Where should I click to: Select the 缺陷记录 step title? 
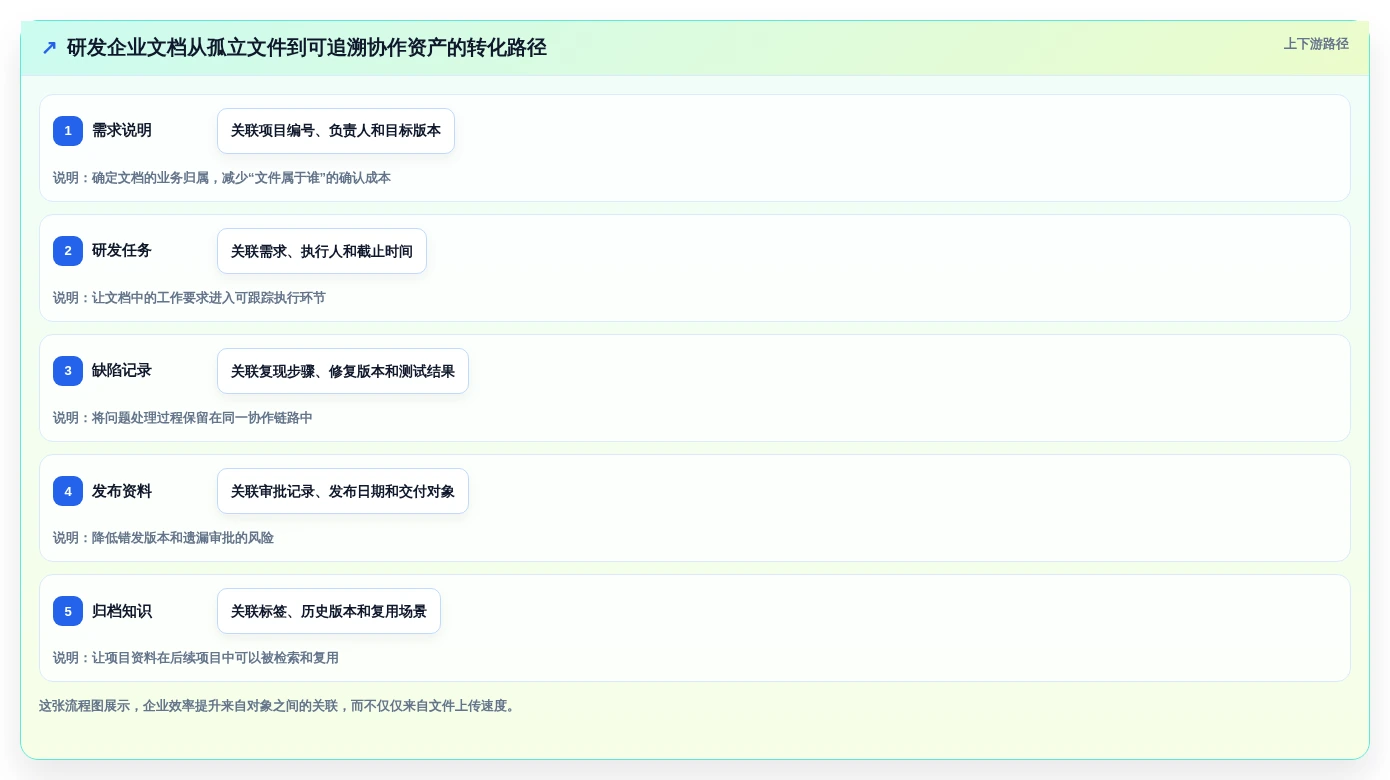(x=122, y=371)
